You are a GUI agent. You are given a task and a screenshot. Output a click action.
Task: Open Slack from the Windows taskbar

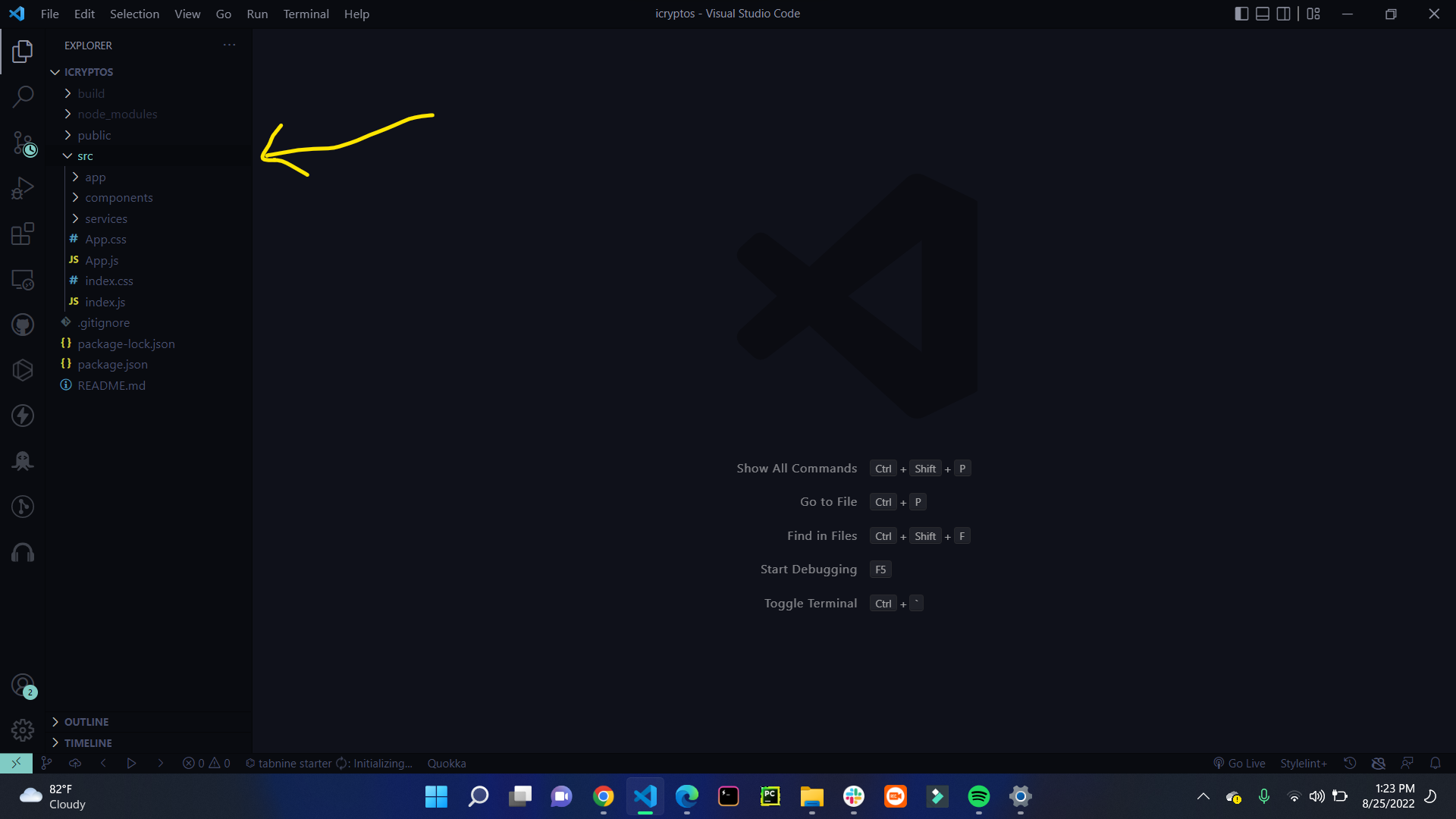[854, 796]
